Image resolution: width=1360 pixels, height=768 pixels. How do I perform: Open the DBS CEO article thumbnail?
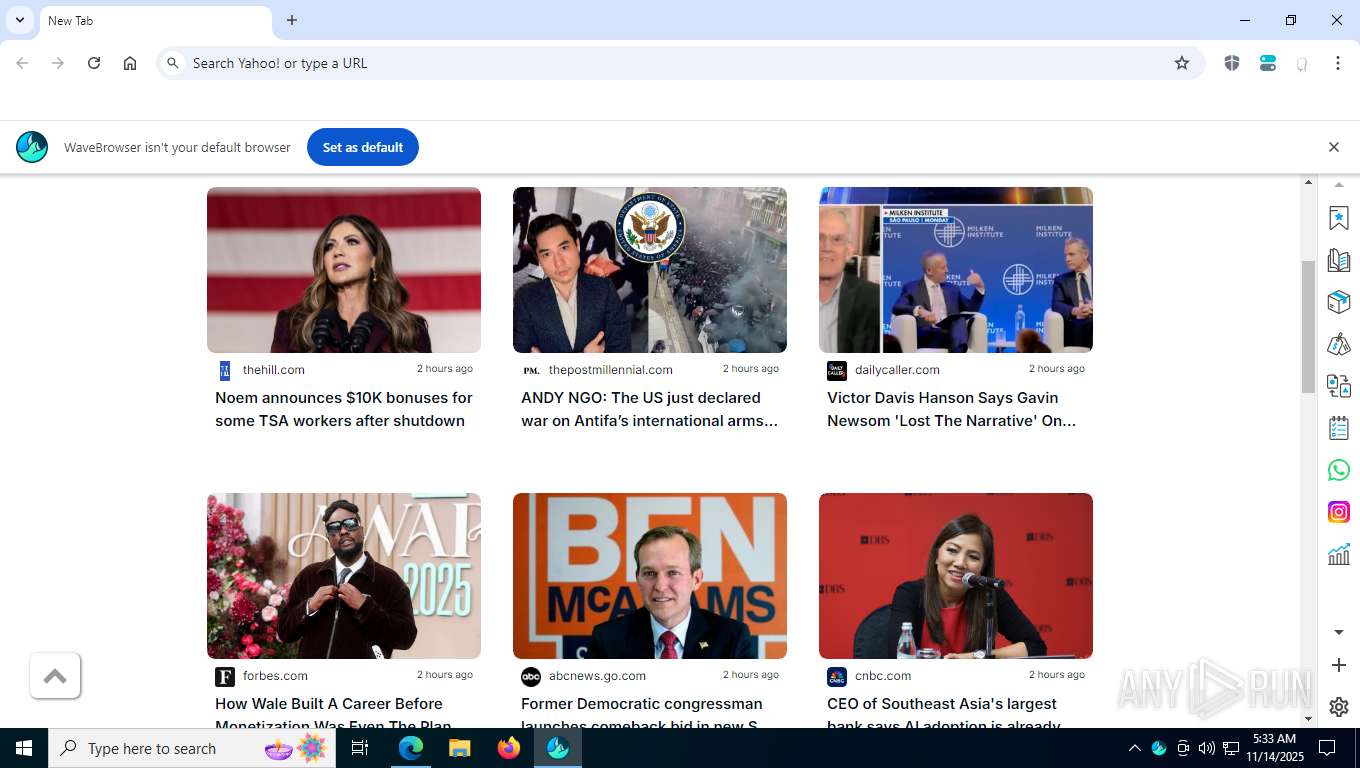956,576
